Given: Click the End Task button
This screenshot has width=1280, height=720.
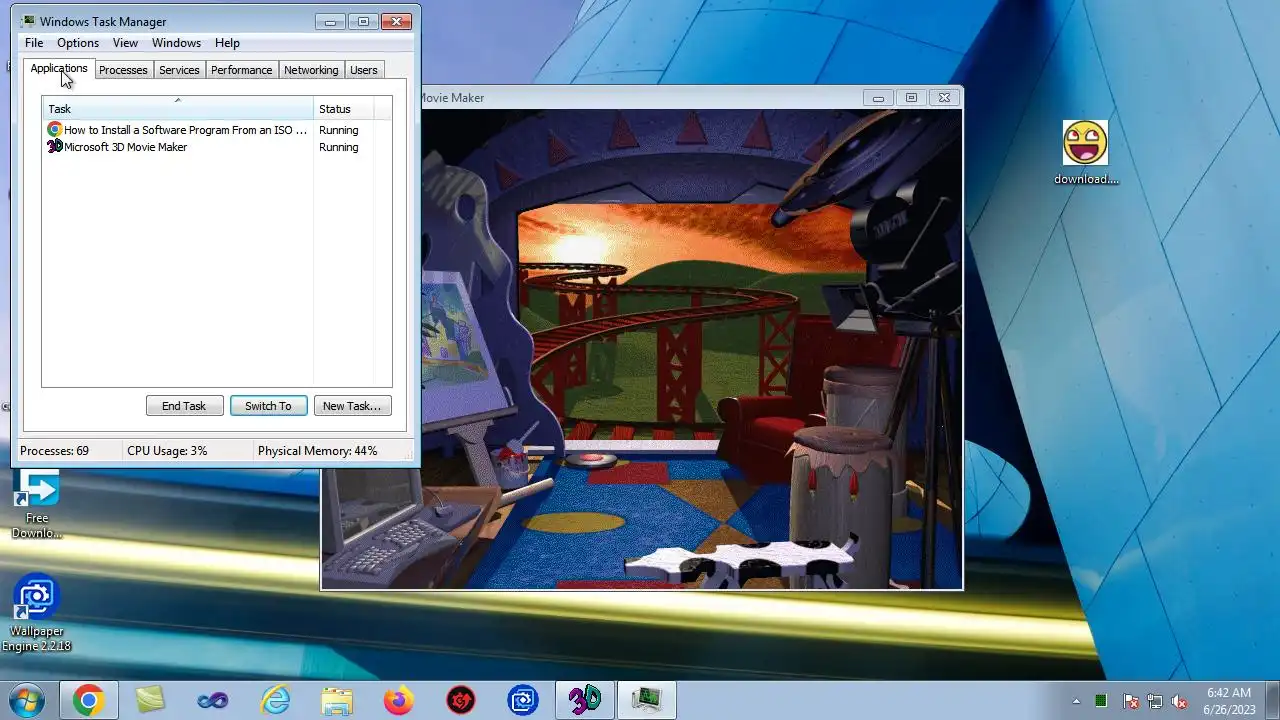Looking at the screenshot, I should (x=184, y=405).
